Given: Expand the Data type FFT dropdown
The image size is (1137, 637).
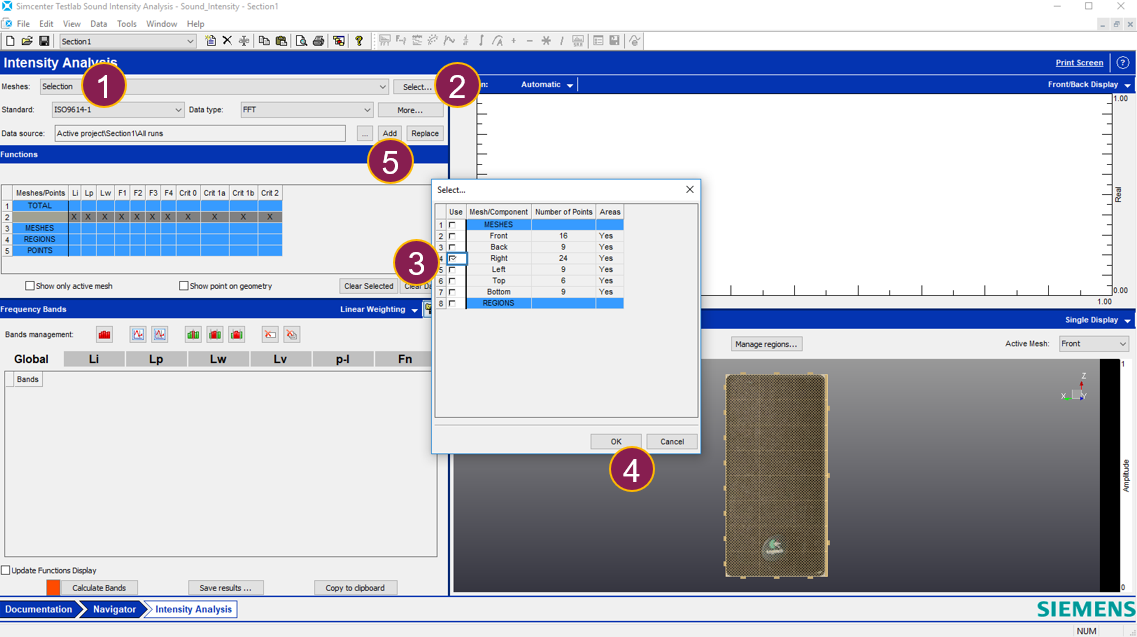Looking at the screenshot, I should pyautogui.click(x=306, y=110).
